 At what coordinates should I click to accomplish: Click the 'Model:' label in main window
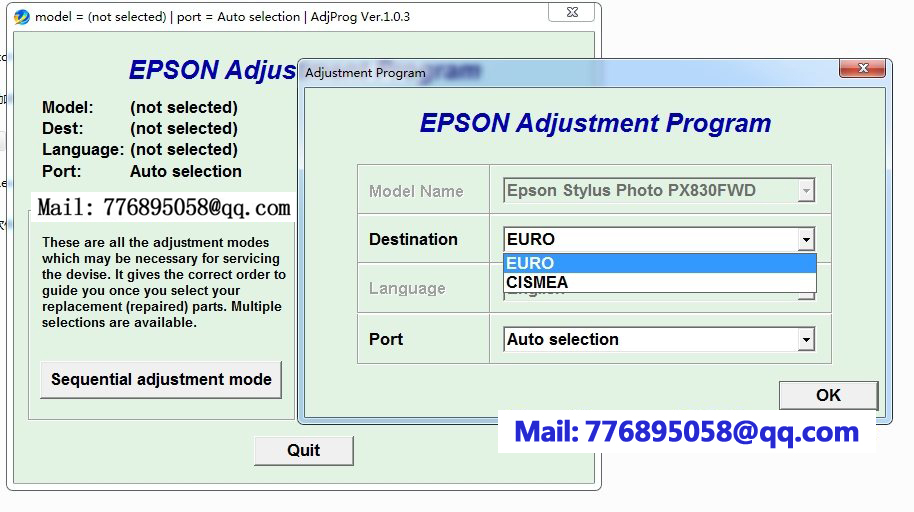[x=68, y=107]
